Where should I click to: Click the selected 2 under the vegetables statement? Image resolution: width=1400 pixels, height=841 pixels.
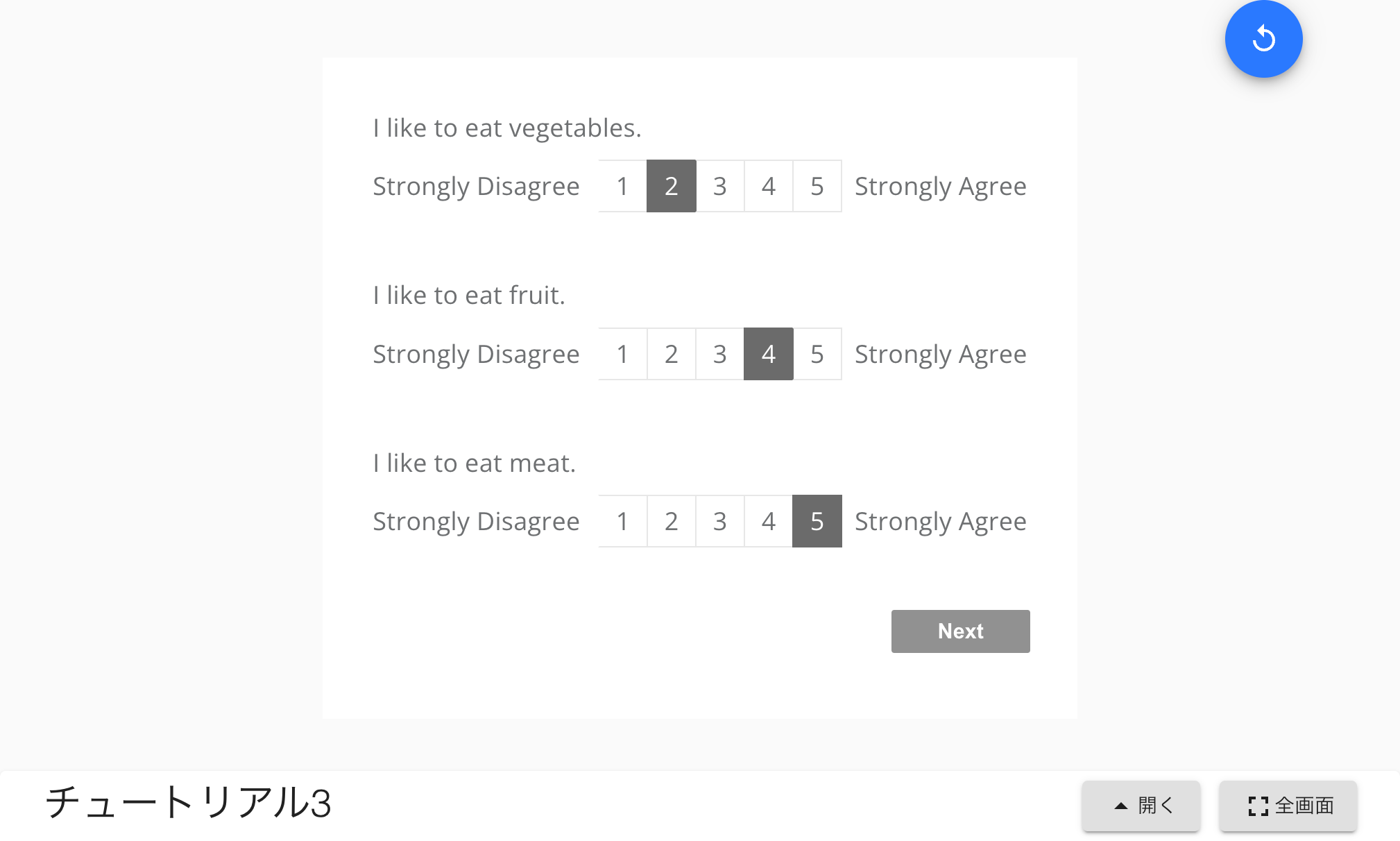click(672, 186)
